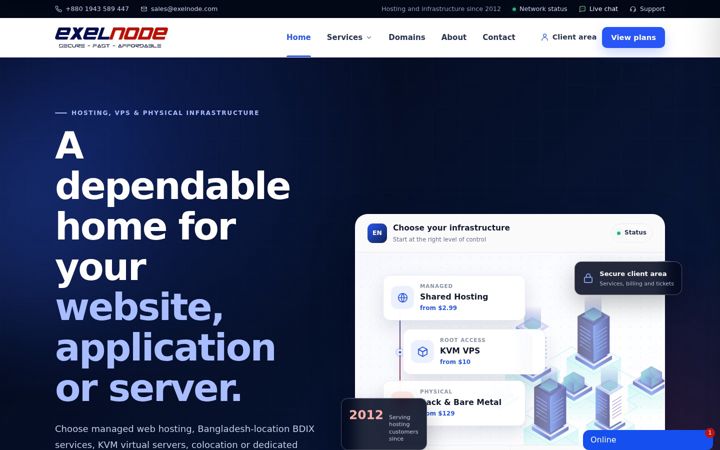The width and height of the screenshot is (720, 450).
Task: Click the Status pill in infrastructure card
Action: pos(631,233)
